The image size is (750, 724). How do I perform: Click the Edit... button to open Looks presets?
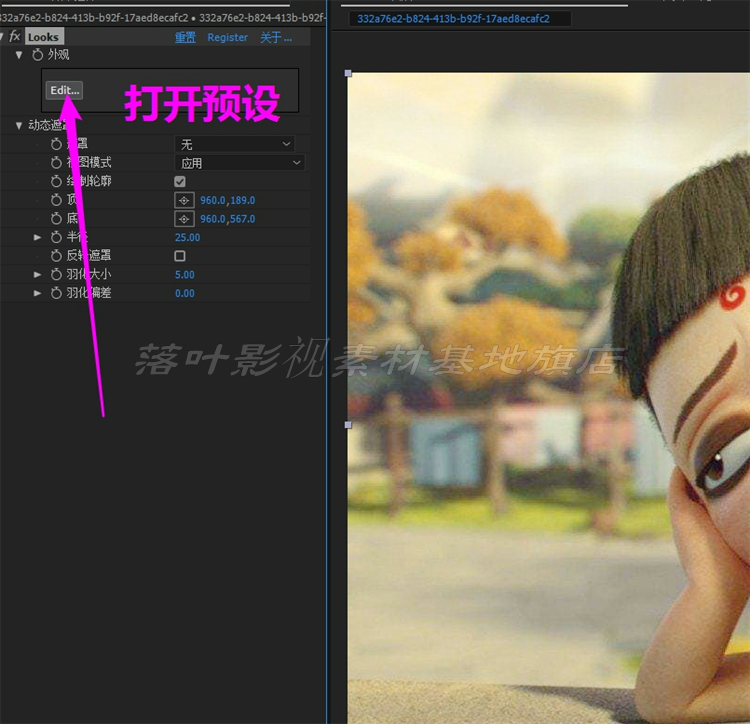click(x=64, y=90)
